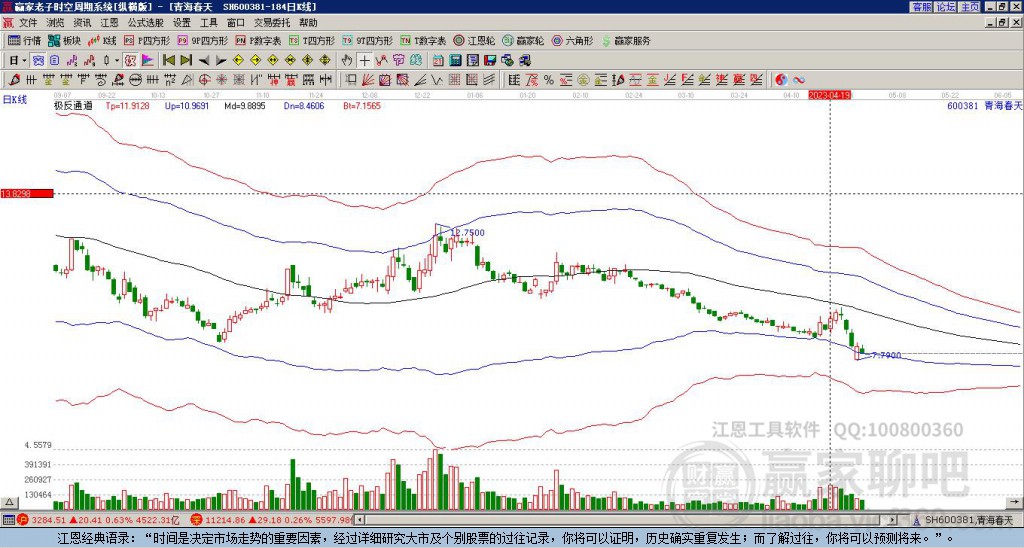
Task: Switch to the K线 chart view
Action: (x=102, y=40)
